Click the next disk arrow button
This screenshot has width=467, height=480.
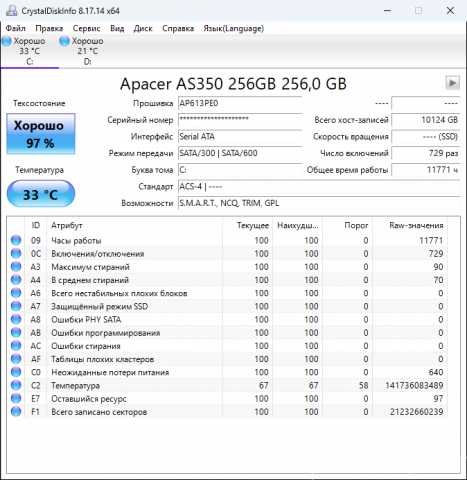[x=452, y=83]
